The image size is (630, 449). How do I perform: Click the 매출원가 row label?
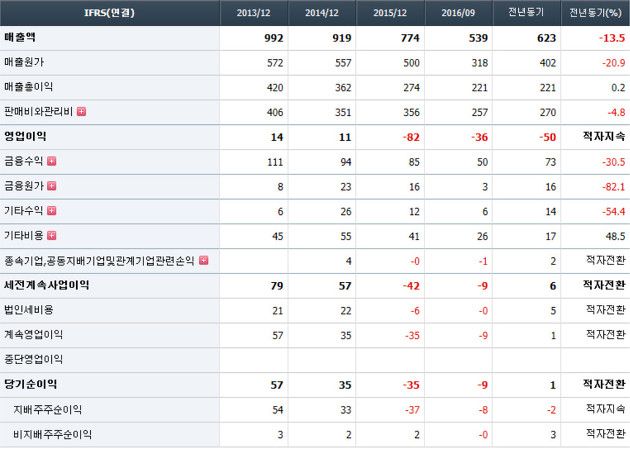[x=24, y=62]
